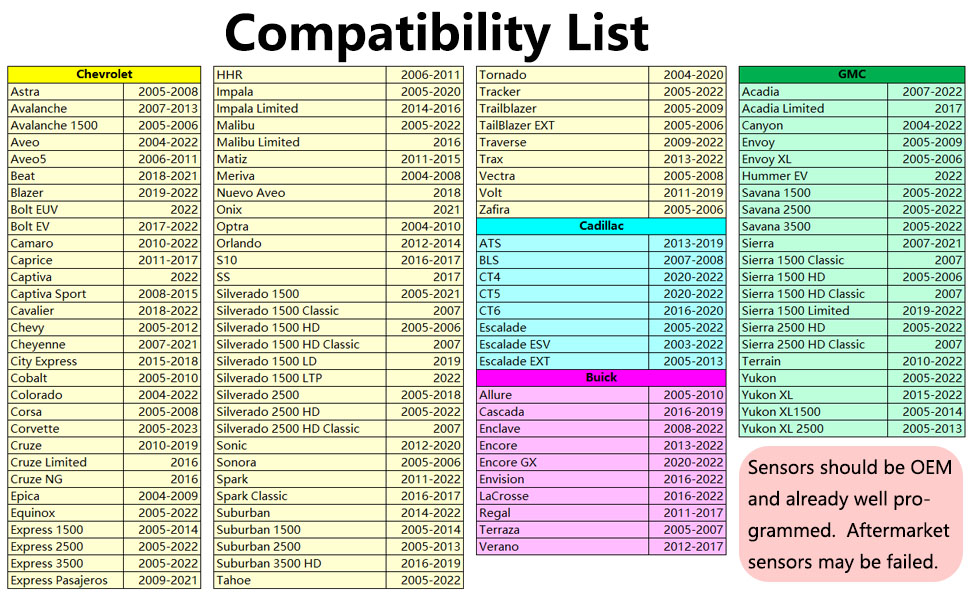The width and height of the screenshot is (970, 600).
Task: Click the Yukon XL 2500 cell
Action: point(813,429)
